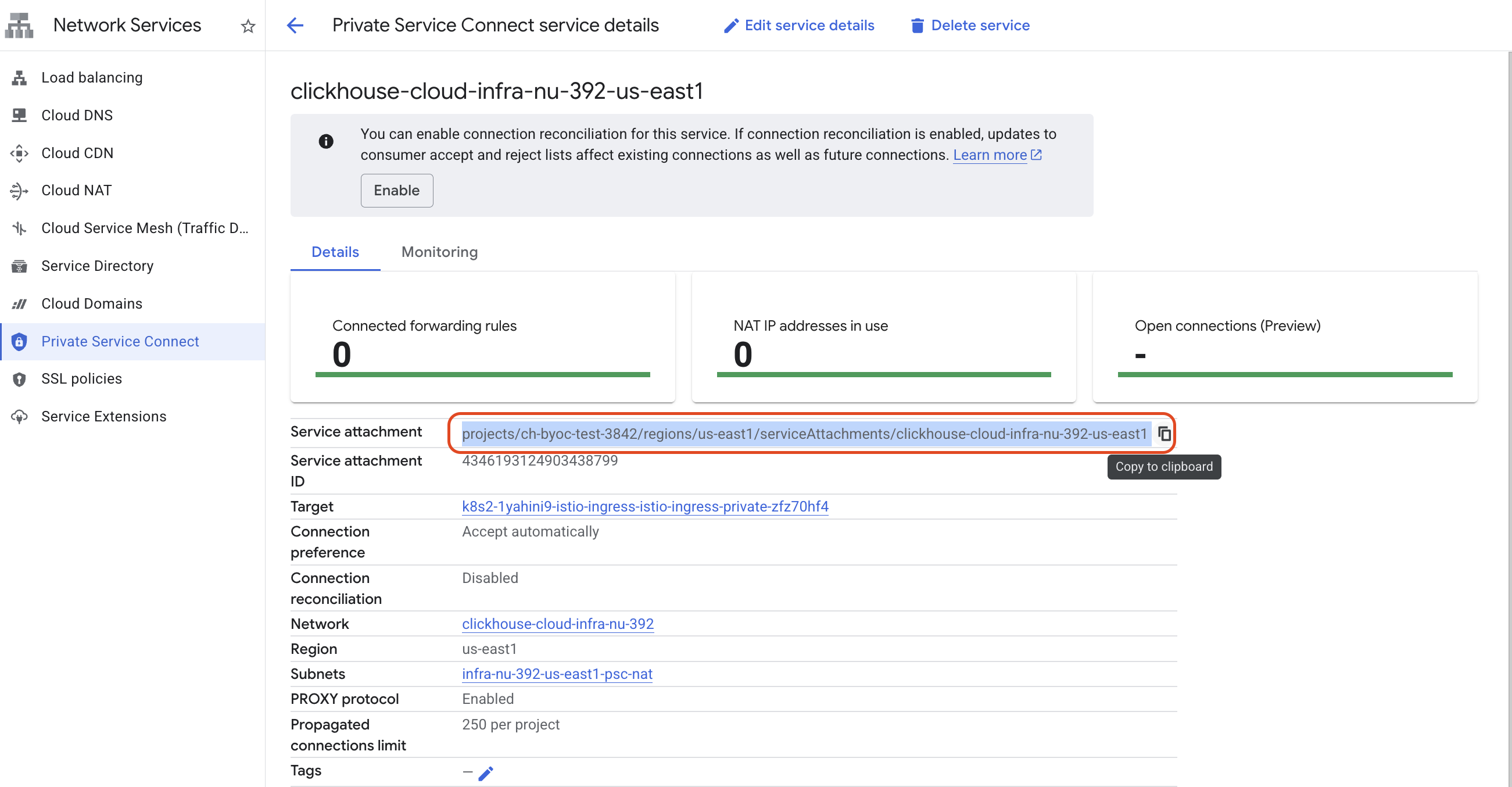The width and height of the screenshot is (1512, 787).
Task: Go to Cloud Domains section
Action: click(92, 303)
